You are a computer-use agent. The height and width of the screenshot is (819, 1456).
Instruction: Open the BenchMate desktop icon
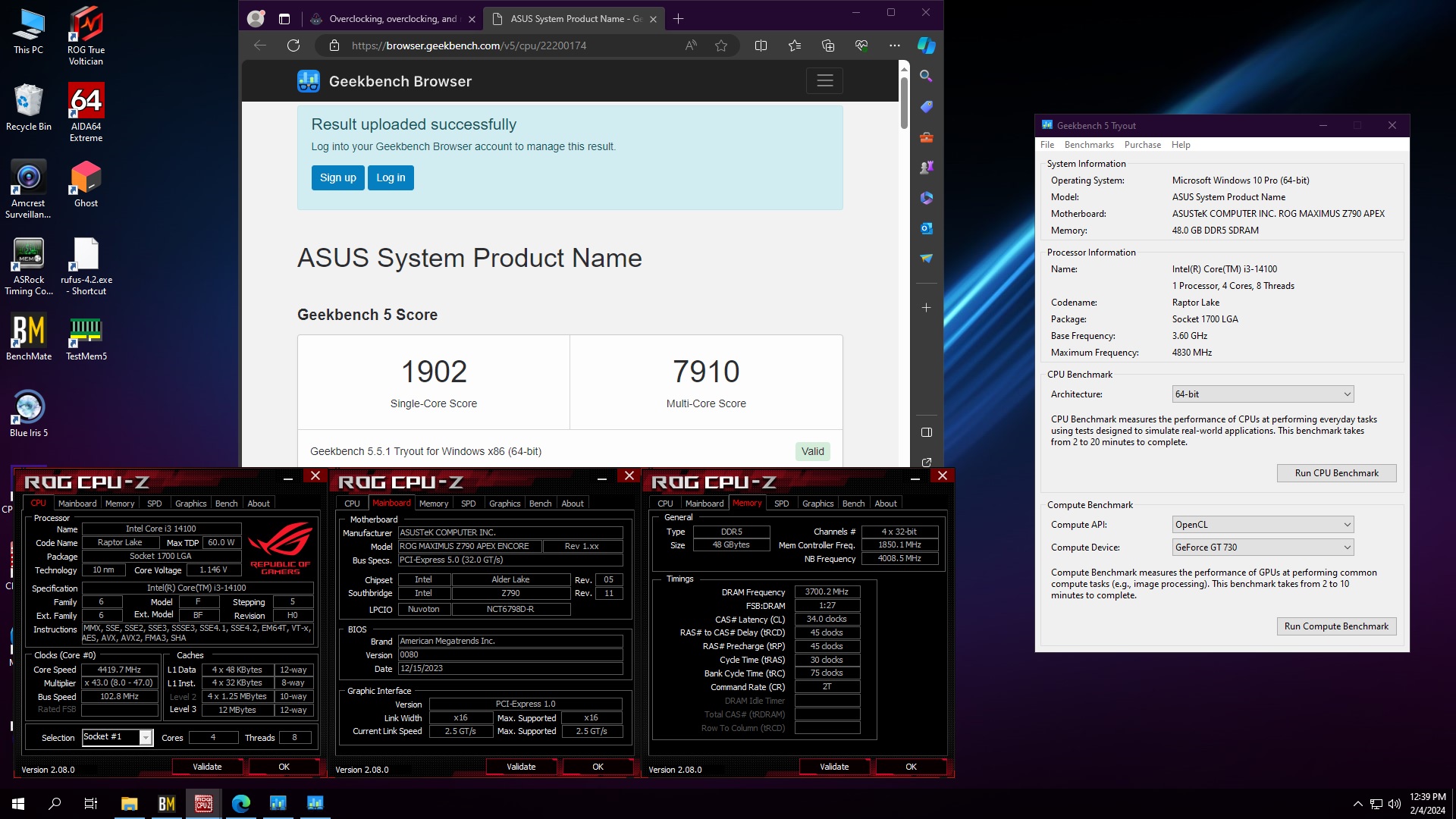(29, 337)
